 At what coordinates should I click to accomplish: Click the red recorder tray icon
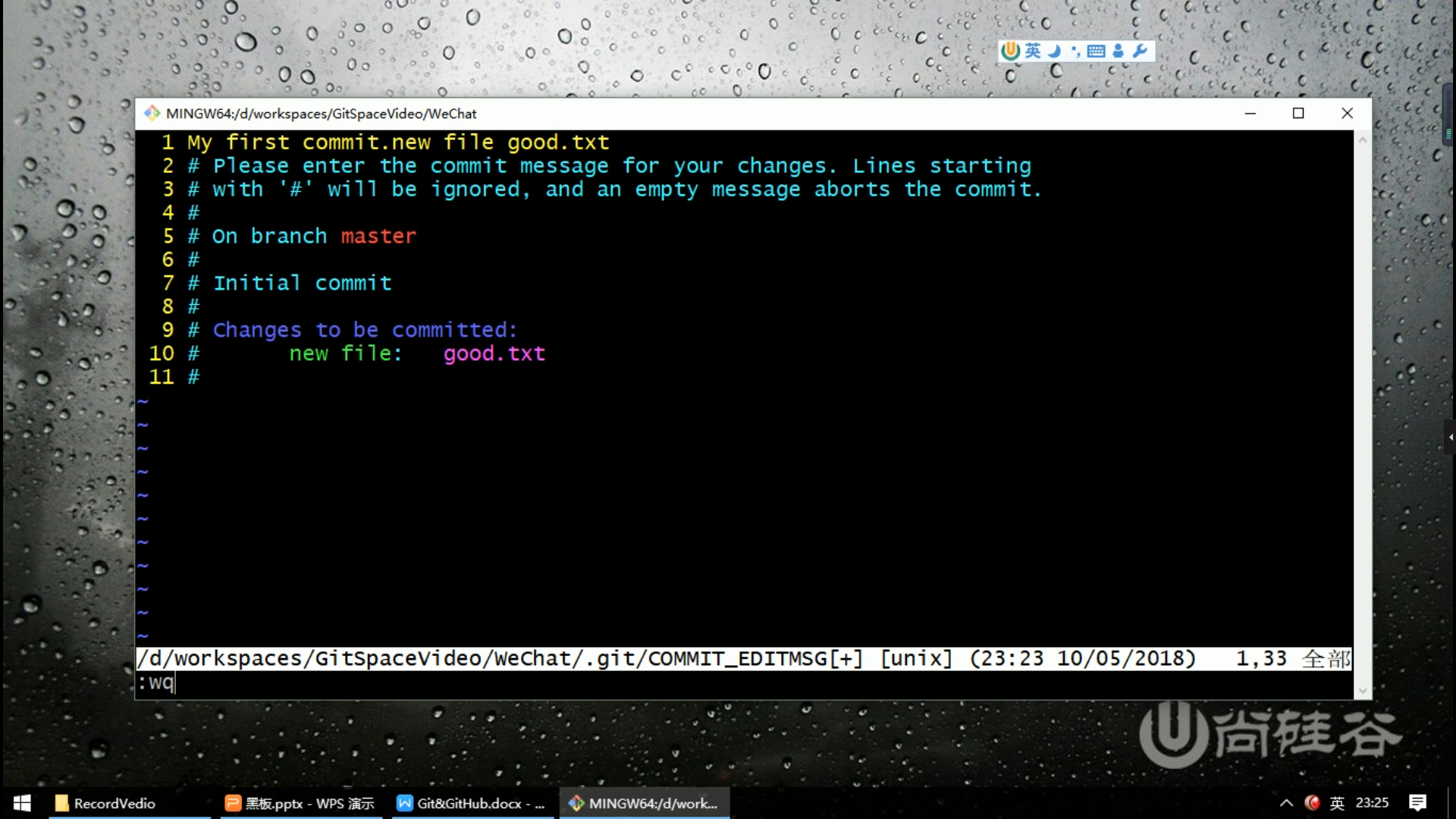(1312, 802)
